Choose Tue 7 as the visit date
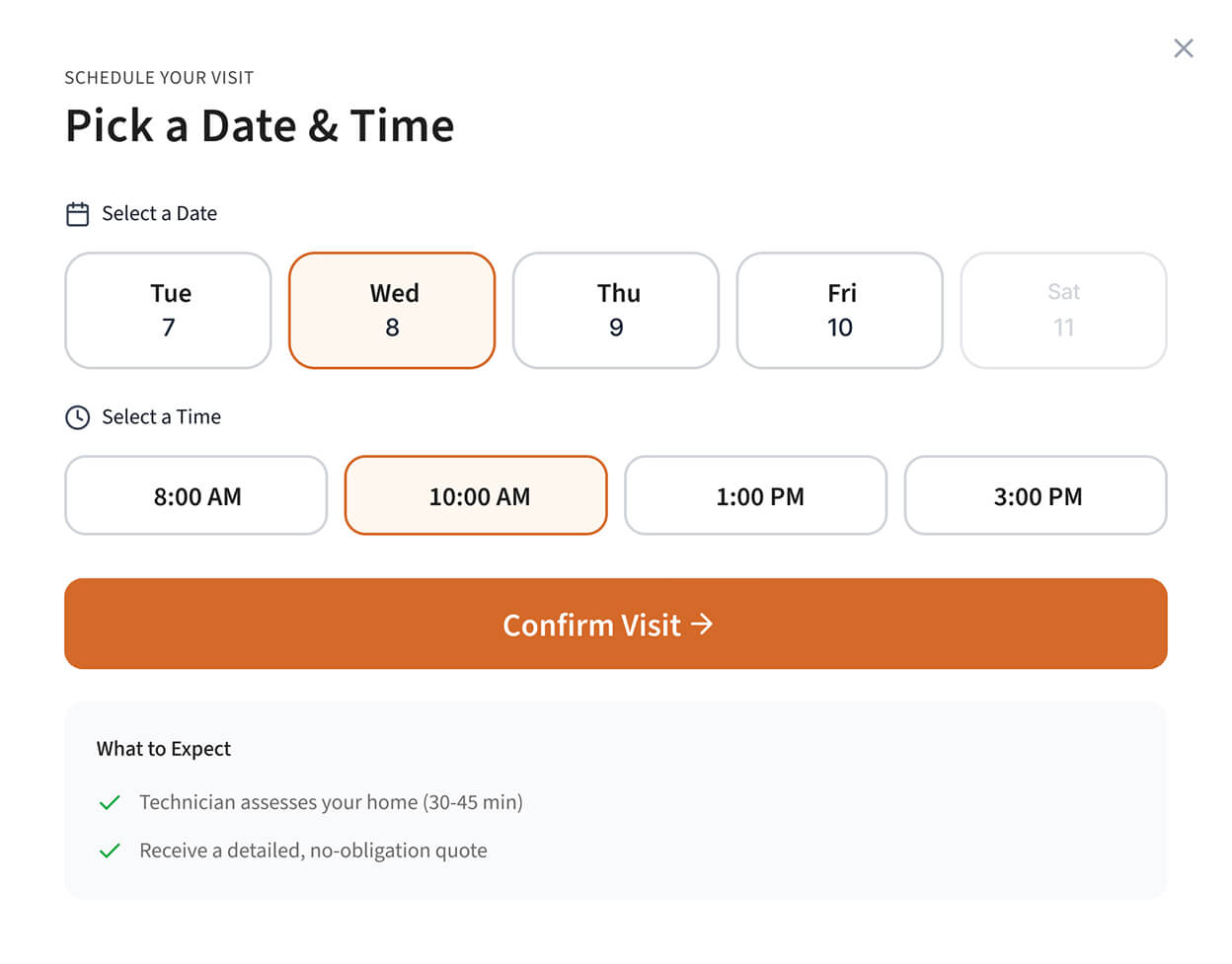This screenshot has height=964, width=1232. click(x=168, y=310)
